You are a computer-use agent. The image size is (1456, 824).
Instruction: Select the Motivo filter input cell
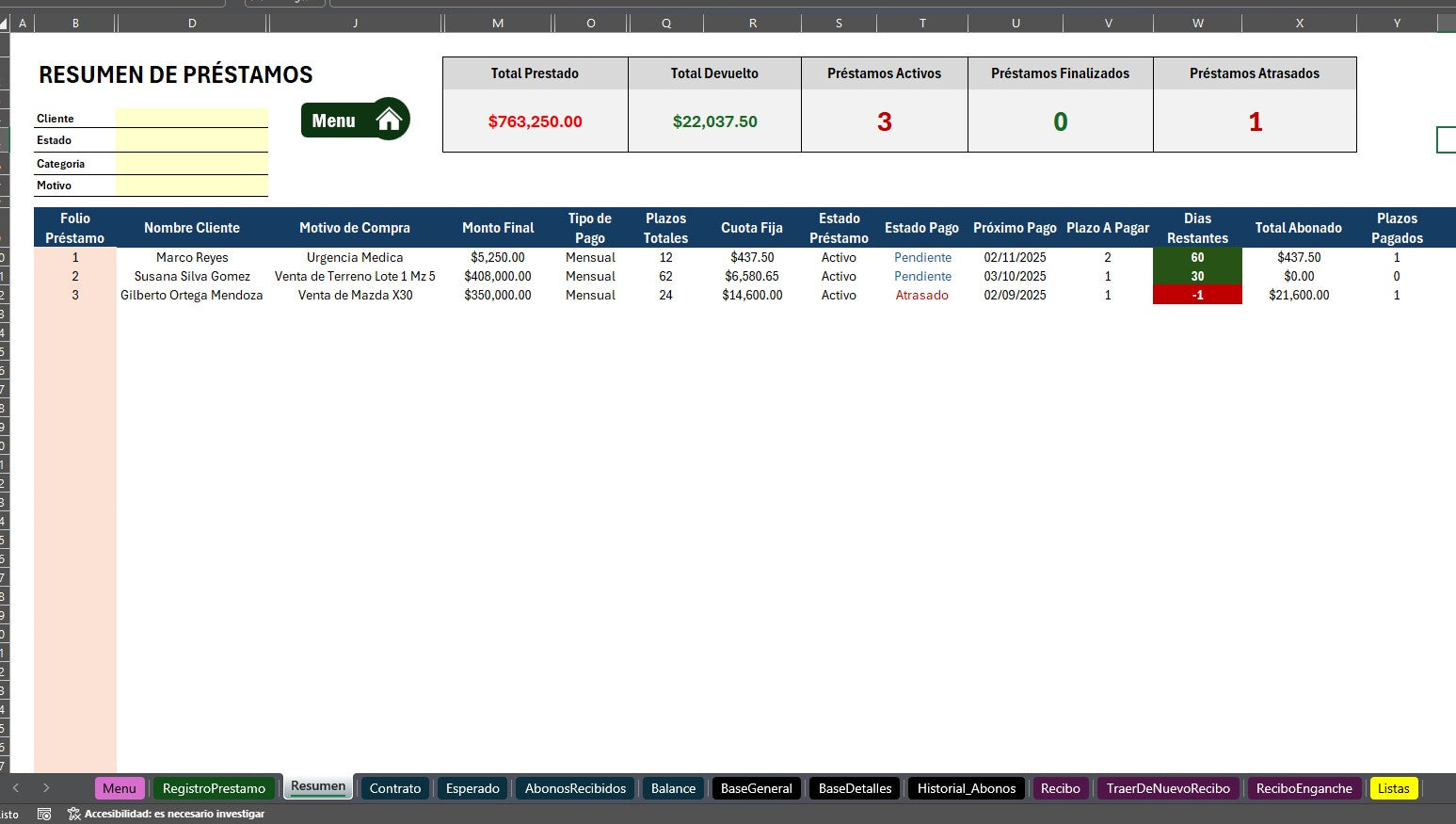(x=192, y=186)
